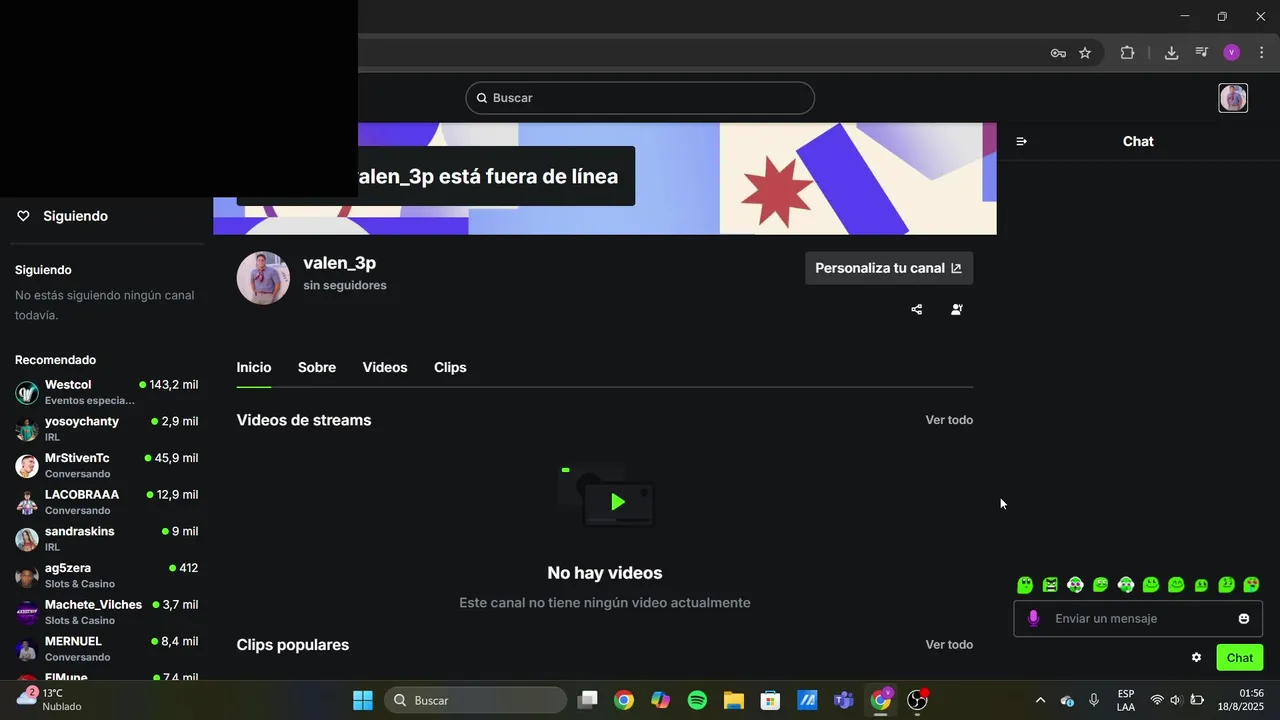Click Ver todo for Clips populares
The height and width of the screenshot is (720, 1280).
point(949,645)
